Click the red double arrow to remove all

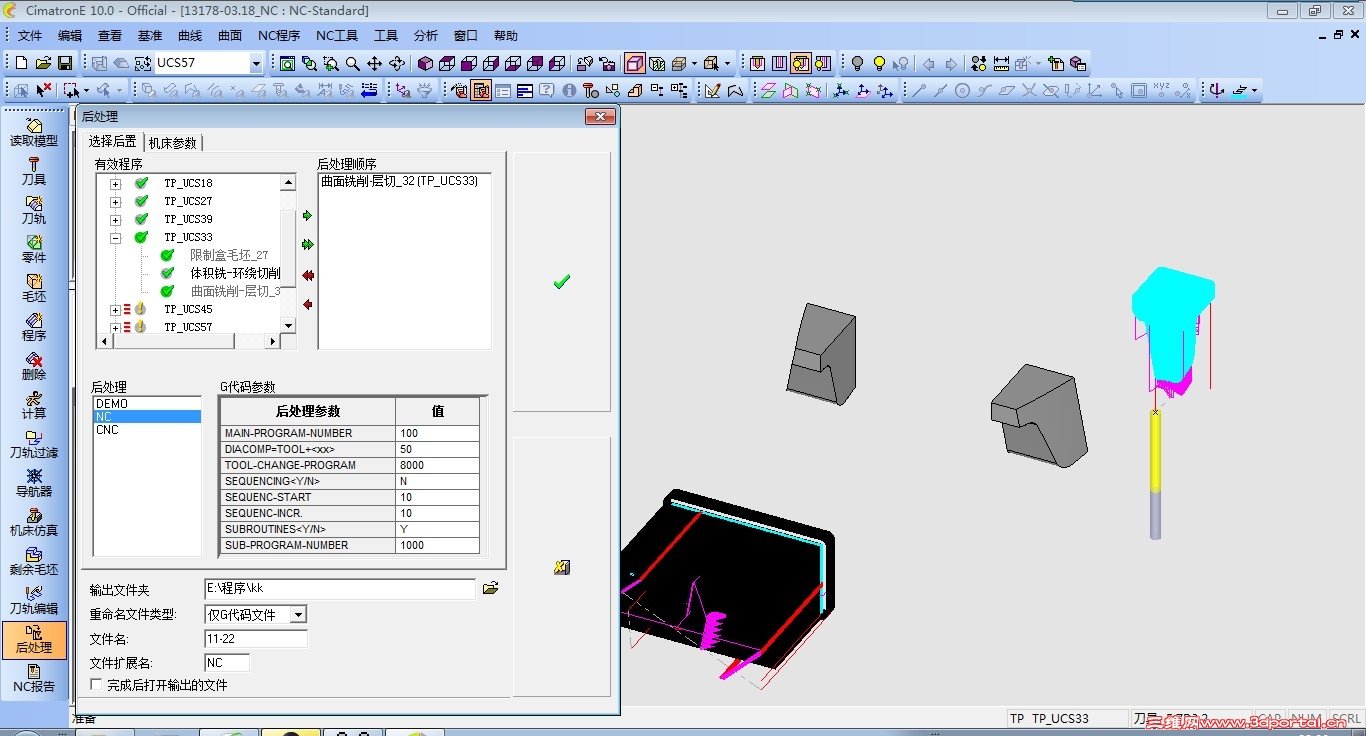pos(307,275)
